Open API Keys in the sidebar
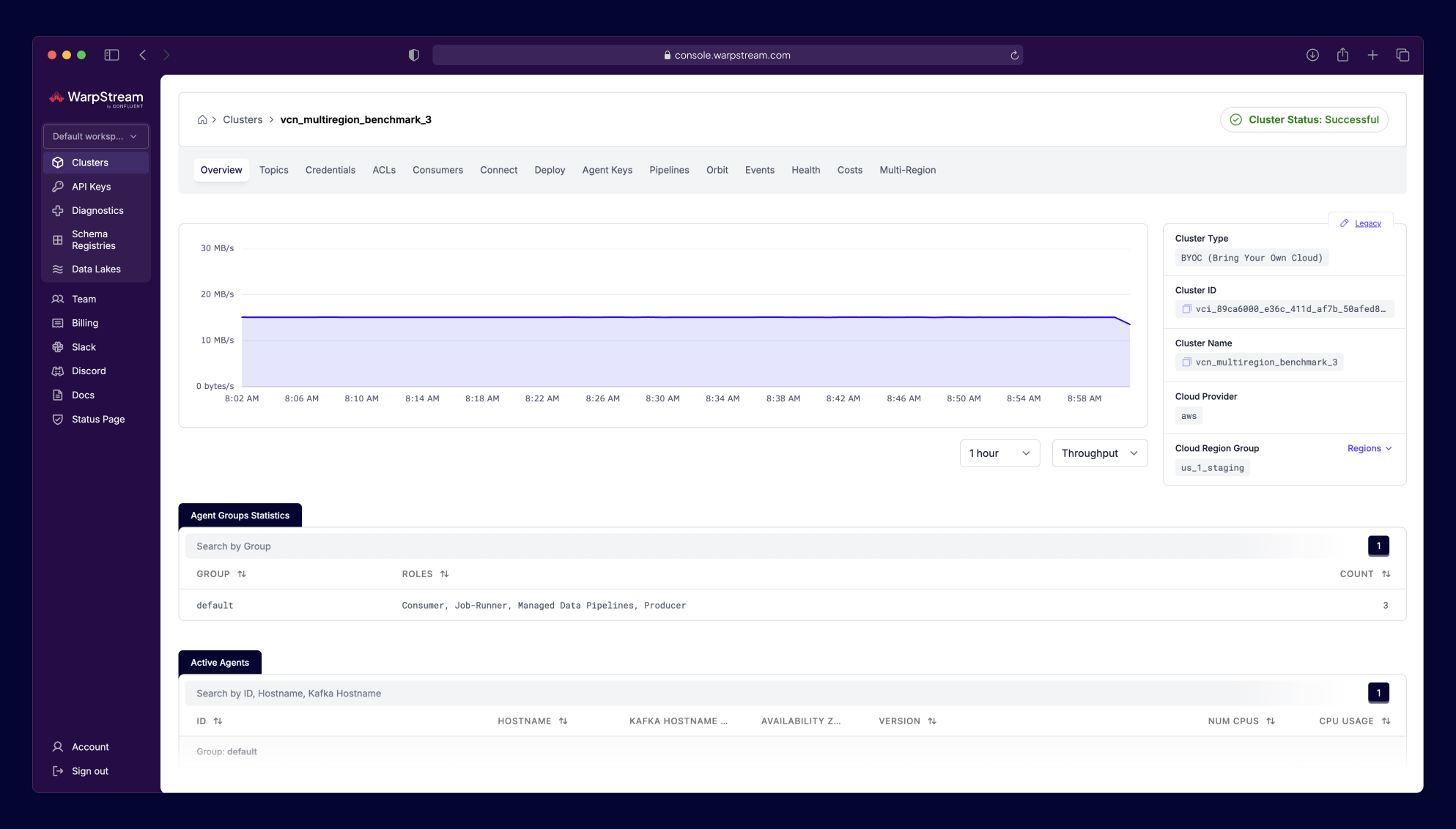Image resolution: width=1456 pixels, height=829 pixels. [96, 187]
